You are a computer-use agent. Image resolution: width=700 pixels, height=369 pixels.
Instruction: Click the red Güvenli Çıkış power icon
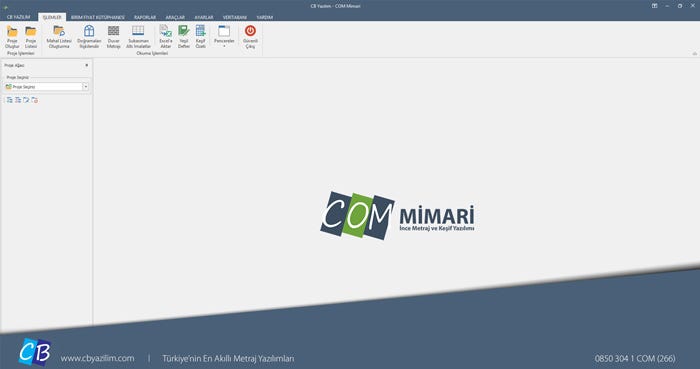point(250,31)
